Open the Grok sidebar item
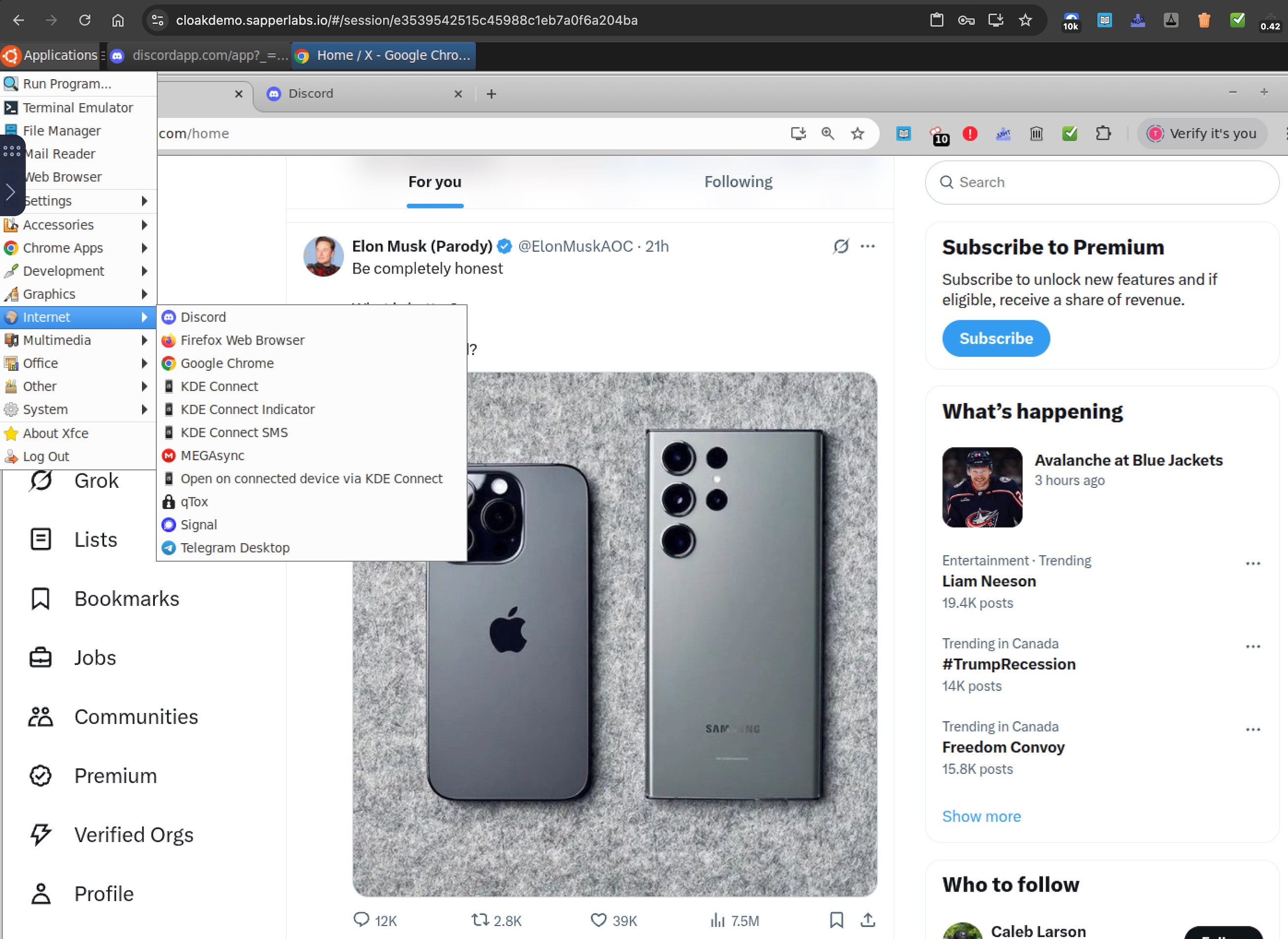The width and height of the screenshot is (1288, 939). click(x=74, y=481)
